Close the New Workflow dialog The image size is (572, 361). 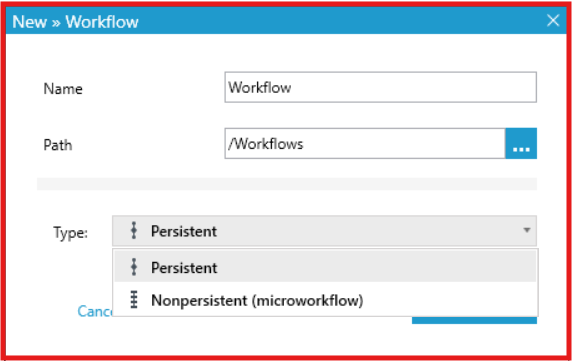coord(553,20)
